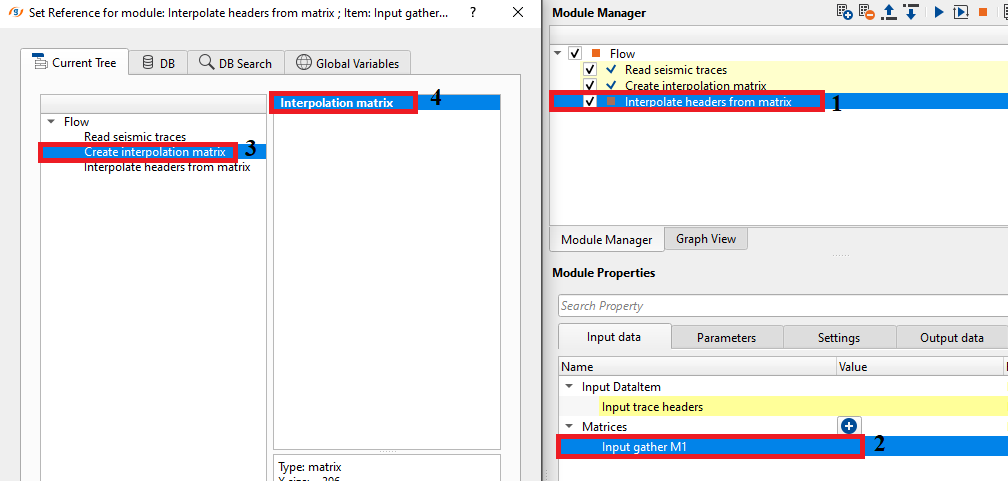
Task: Select Flow root in Module Manager
Action: pyautogui.click(x=622, y=54)
